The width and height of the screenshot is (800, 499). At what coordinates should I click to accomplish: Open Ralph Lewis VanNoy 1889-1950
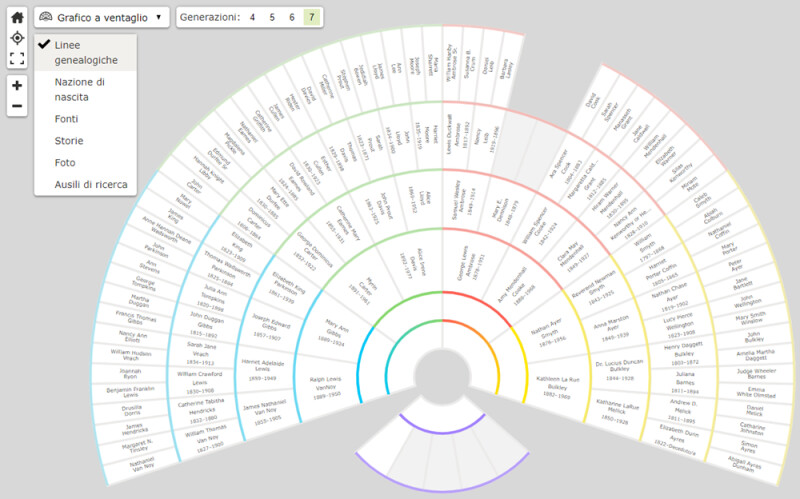(x=326, y=387)
